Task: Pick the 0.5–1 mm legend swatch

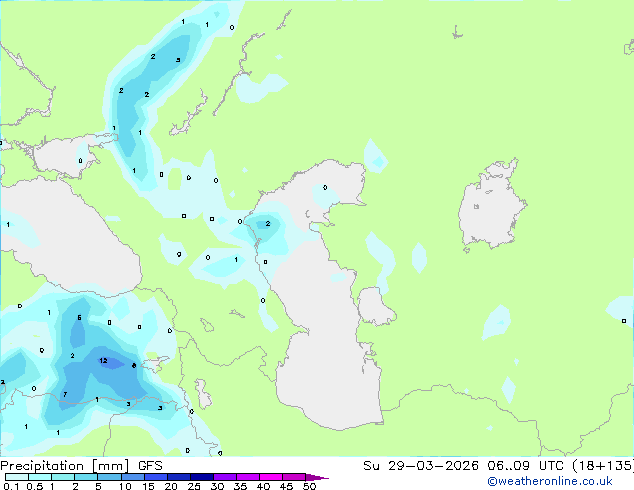Action: pyautogui.click(x=40, y=477)
